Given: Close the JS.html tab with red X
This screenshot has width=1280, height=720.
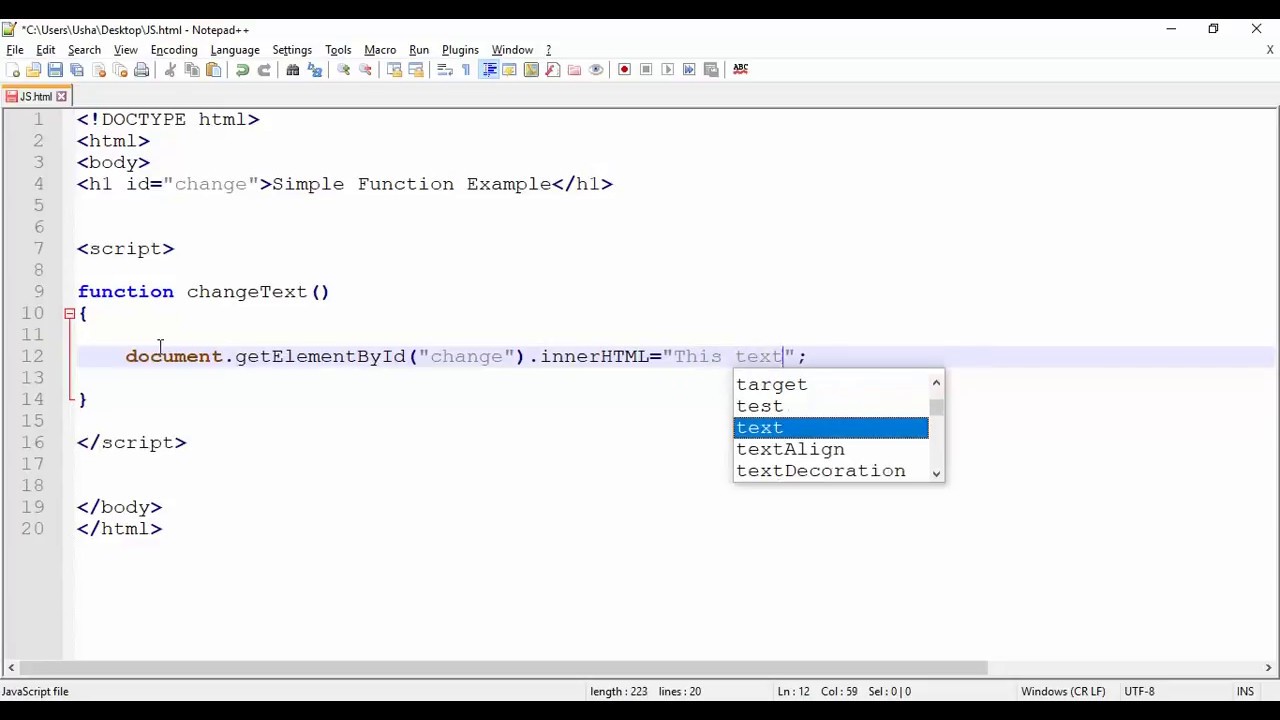Looking at the screenshot, I should (61, 97).
